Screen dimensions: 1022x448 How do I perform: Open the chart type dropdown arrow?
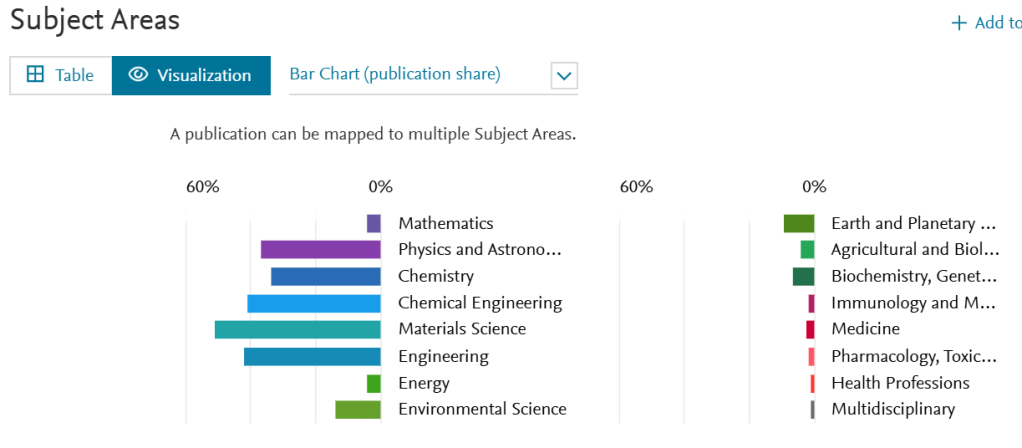tap(564, 75)
